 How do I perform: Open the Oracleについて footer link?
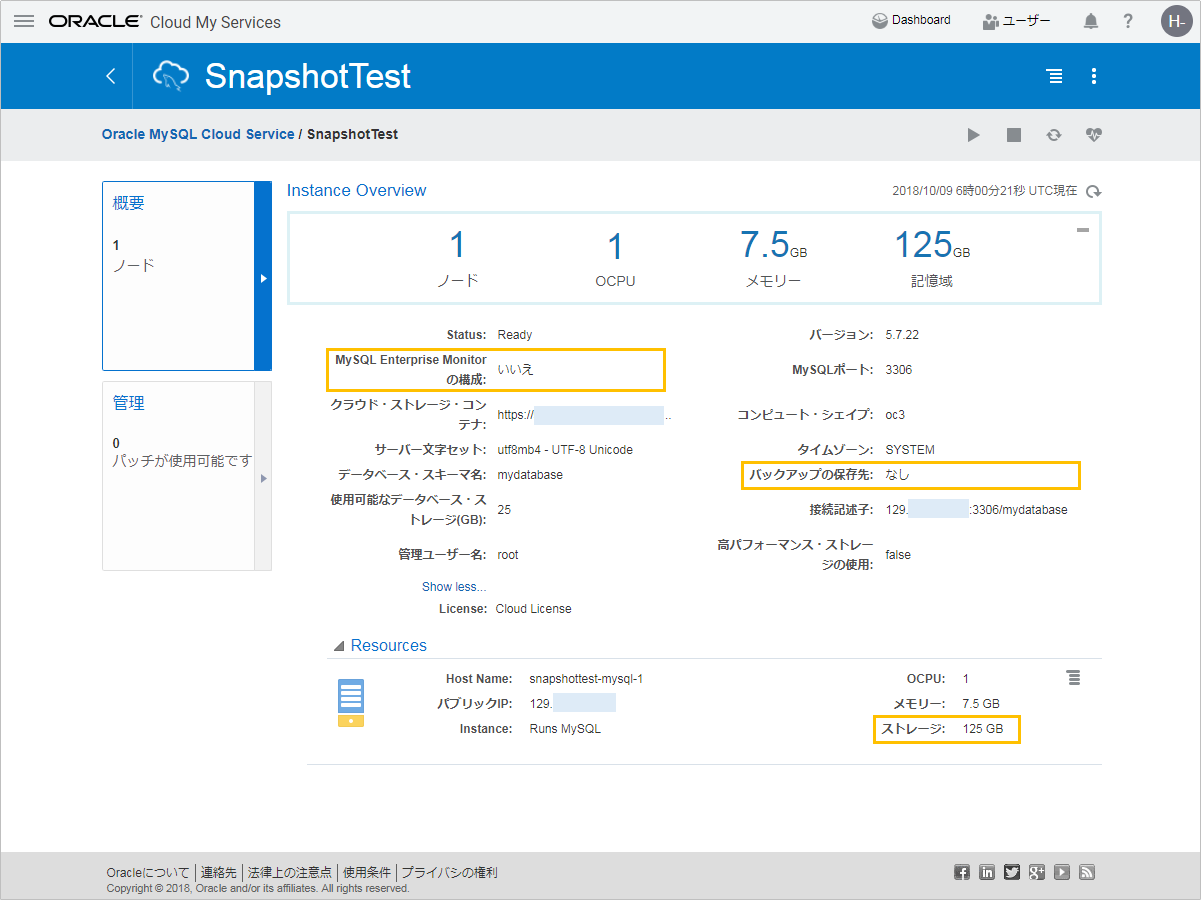(148, 873)
